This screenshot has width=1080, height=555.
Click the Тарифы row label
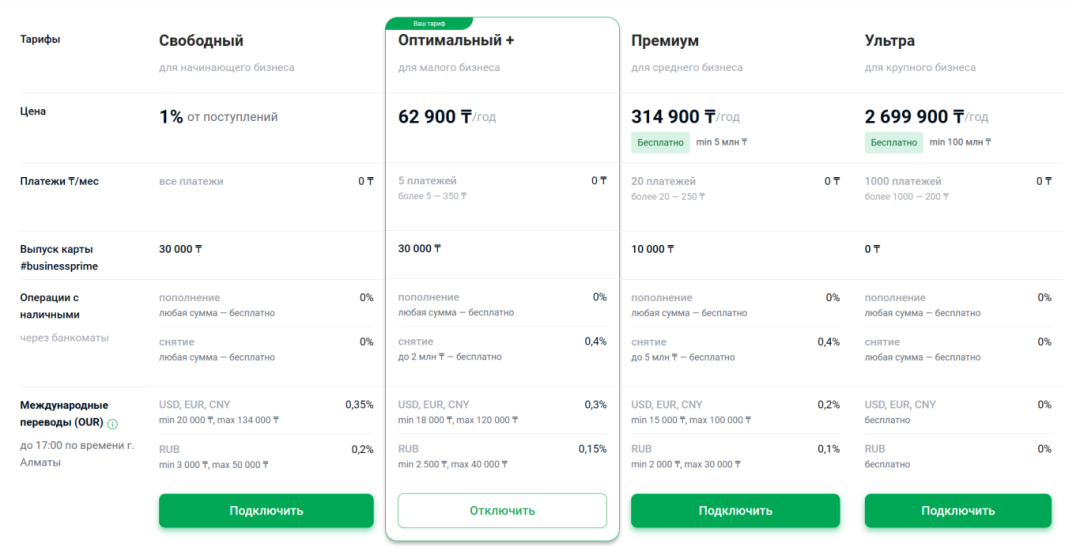40,39
